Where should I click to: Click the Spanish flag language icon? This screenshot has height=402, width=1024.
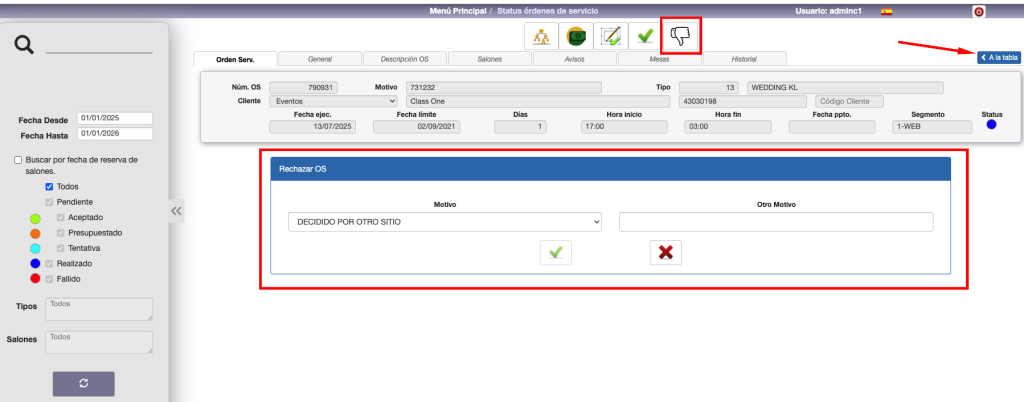pos(886,11)
